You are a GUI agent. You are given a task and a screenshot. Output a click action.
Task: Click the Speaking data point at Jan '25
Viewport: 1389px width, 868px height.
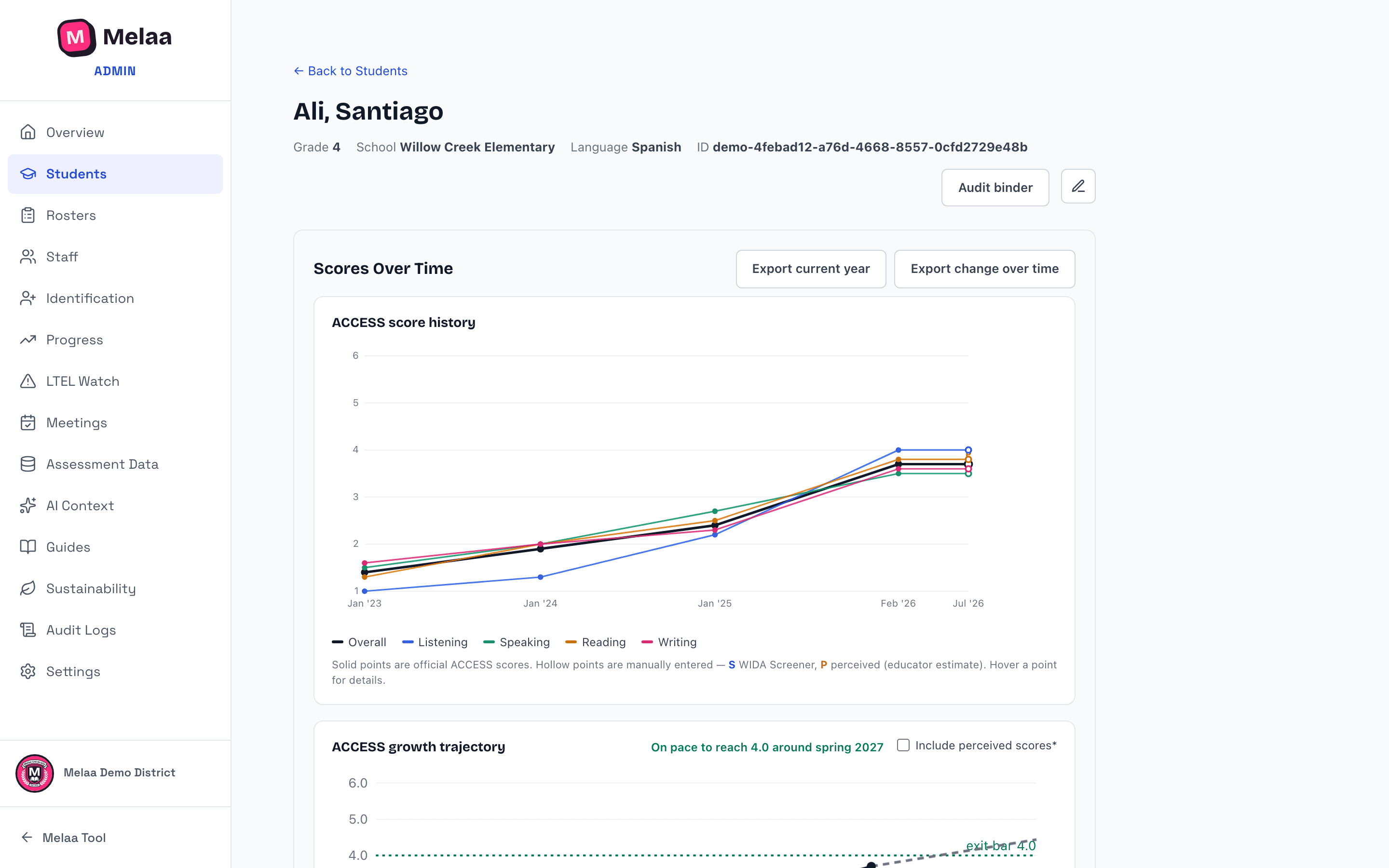coord(715,511)
